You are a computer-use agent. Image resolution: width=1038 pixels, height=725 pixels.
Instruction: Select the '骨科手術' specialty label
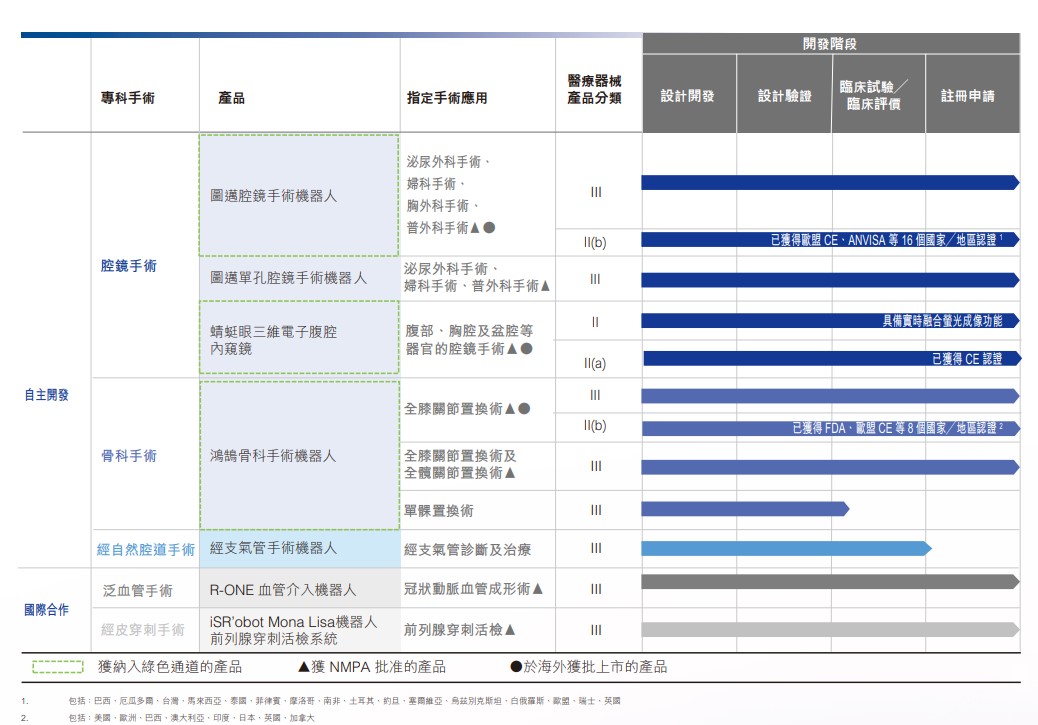click(128, 456)
